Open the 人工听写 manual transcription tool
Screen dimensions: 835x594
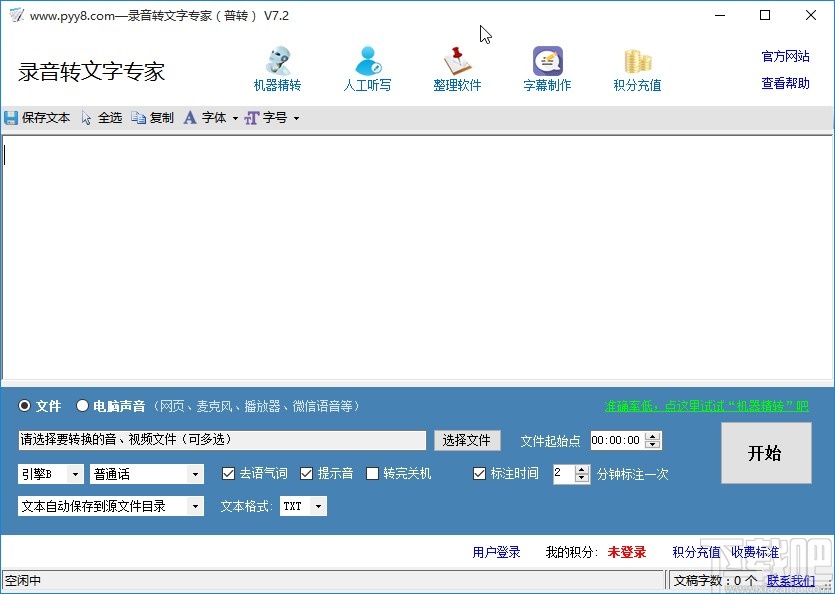tap(367, 66)
